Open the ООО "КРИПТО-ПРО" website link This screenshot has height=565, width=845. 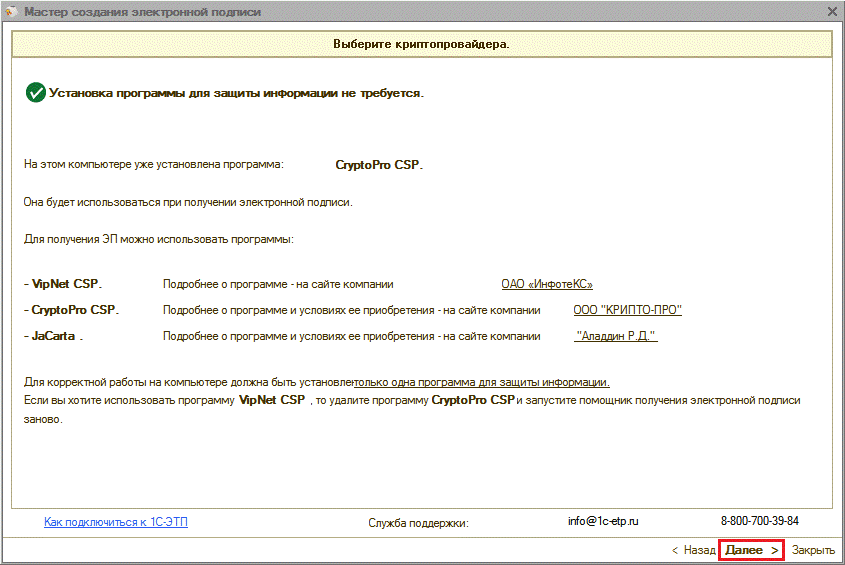[628, 310]
